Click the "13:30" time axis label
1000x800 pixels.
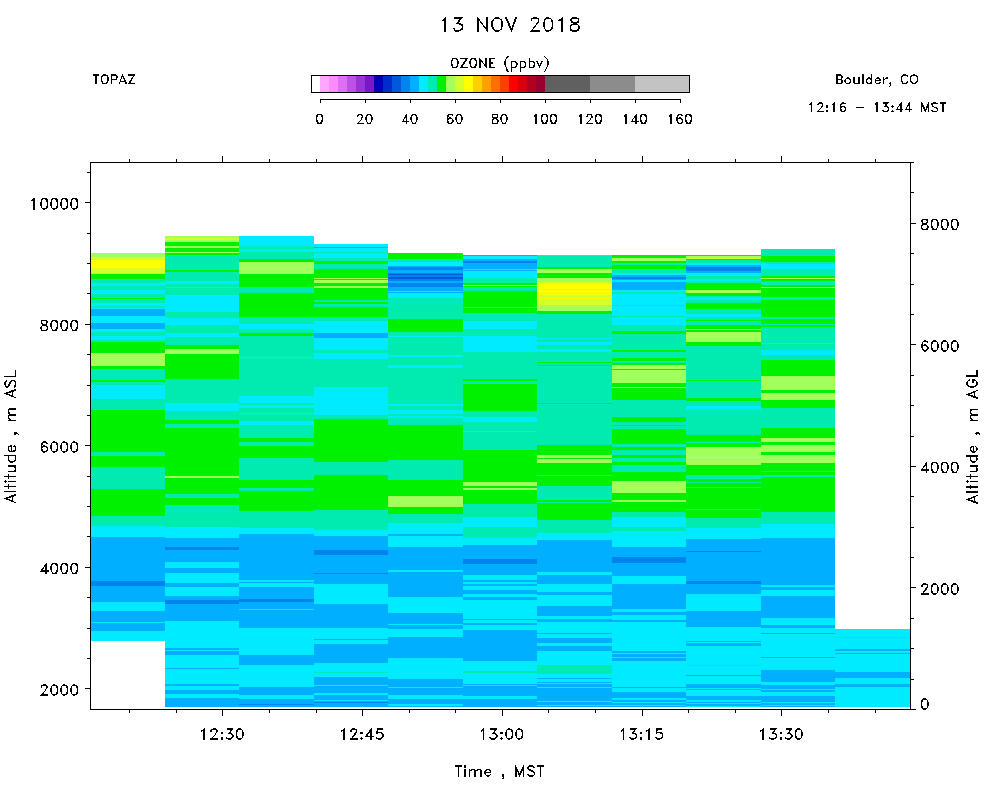(781, 734)
